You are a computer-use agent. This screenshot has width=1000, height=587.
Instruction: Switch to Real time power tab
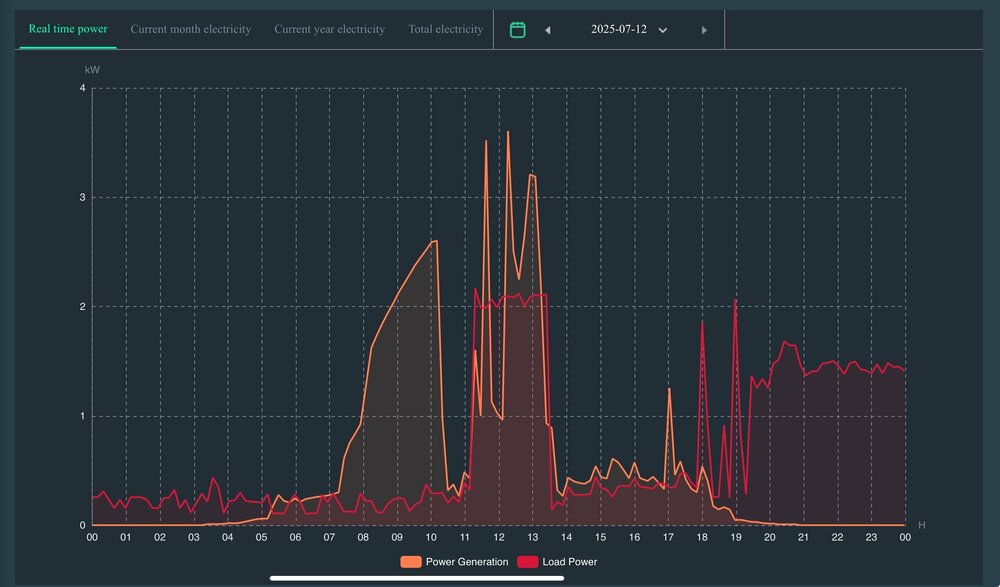tap(68, 29)
